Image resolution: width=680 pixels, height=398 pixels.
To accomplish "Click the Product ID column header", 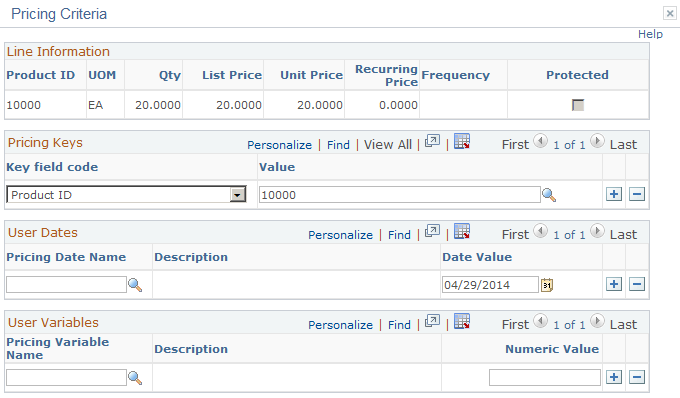I will [x=41, y=75].
